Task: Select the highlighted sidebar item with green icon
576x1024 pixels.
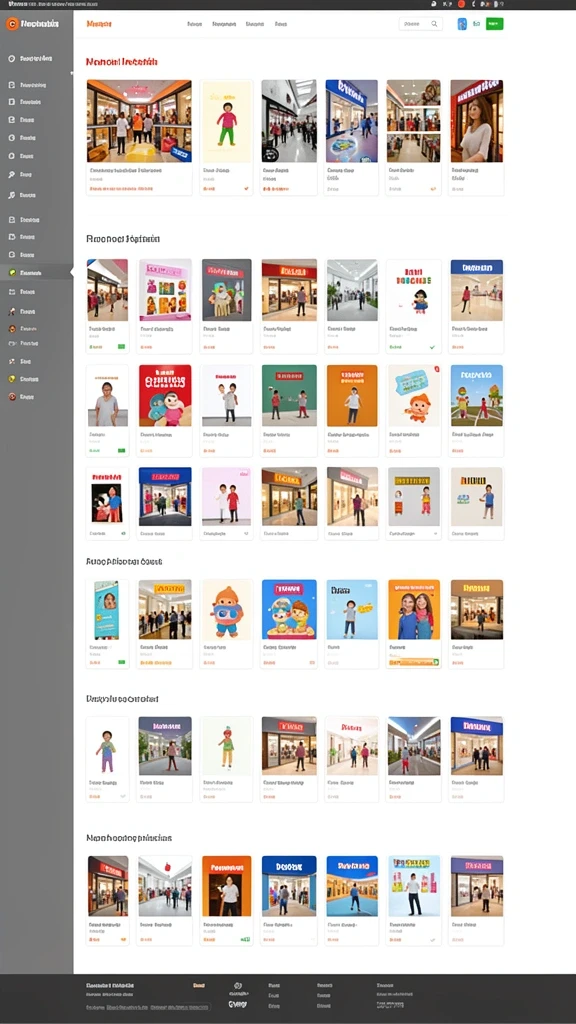Action: (x=37, y=272)
